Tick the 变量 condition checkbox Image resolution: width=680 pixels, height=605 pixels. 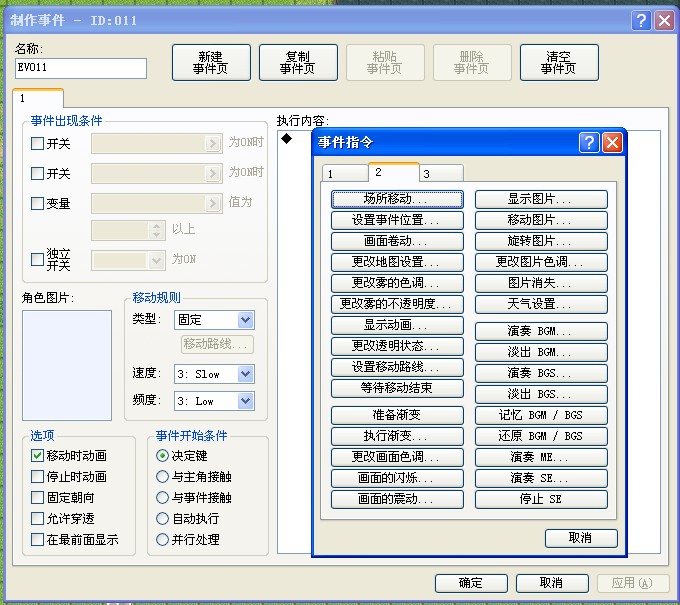click(38, 203)
